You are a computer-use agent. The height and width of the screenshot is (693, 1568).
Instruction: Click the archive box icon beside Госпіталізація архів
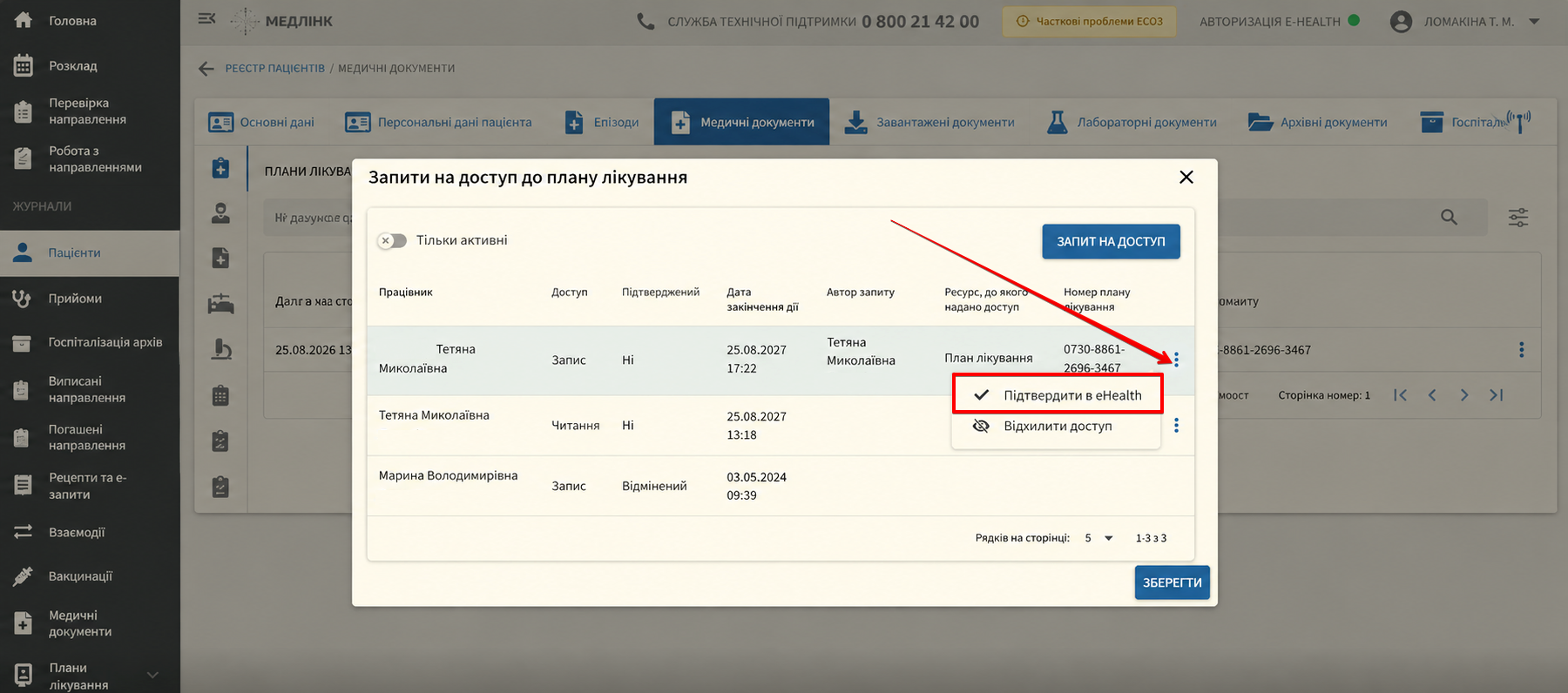pyautogui.click(x=23, y=343)
